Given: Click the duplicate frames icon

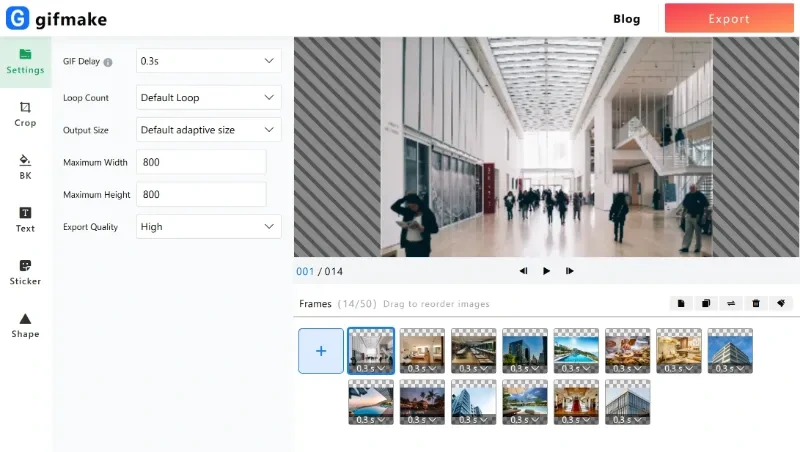Looking at the screenshot, I should (706, 304).
